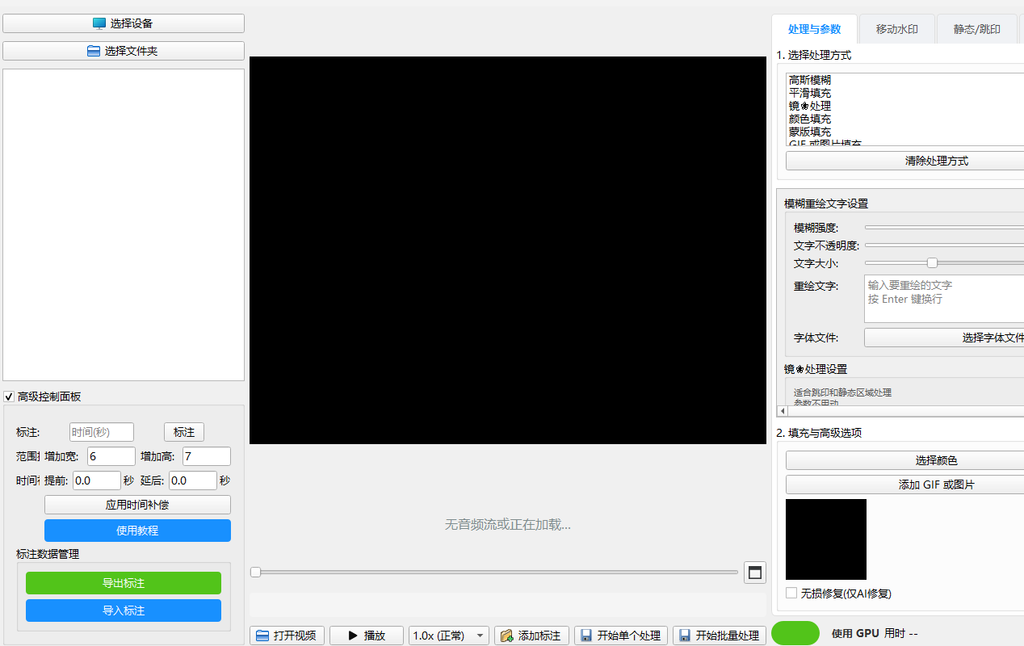1024x646 pixels.
Task: Click the video progress slider handle
Action: [x=255, y=572]
